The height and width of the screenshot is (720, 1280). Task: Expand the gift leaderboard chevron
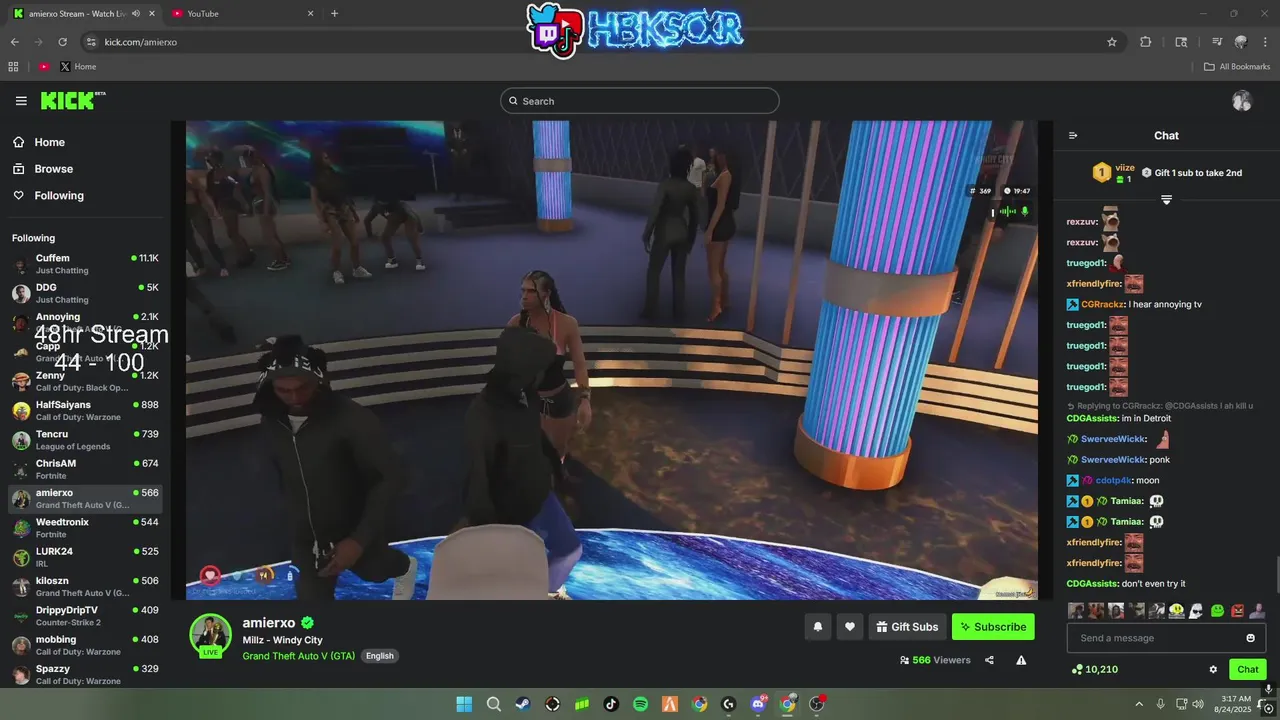click(1166, 200)
